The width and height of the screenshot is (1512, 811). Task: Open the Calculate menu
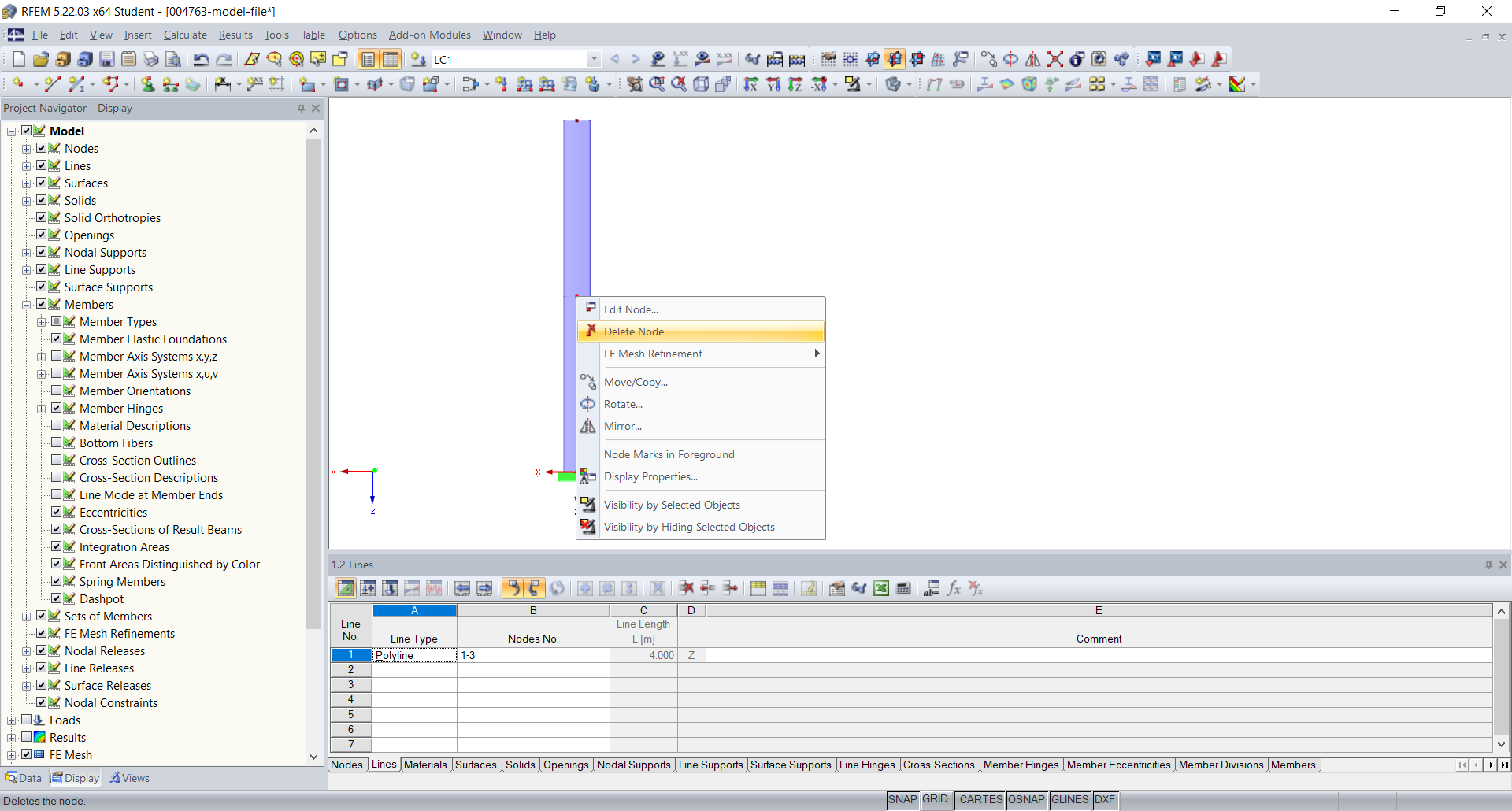(x=185, y=35)
